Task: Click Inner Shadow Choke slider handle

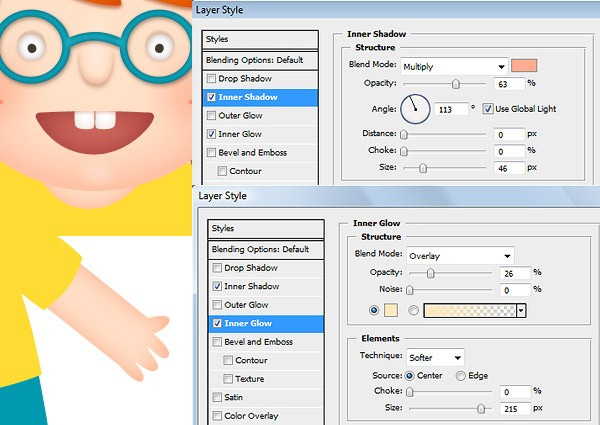Action: coord(404,151)
